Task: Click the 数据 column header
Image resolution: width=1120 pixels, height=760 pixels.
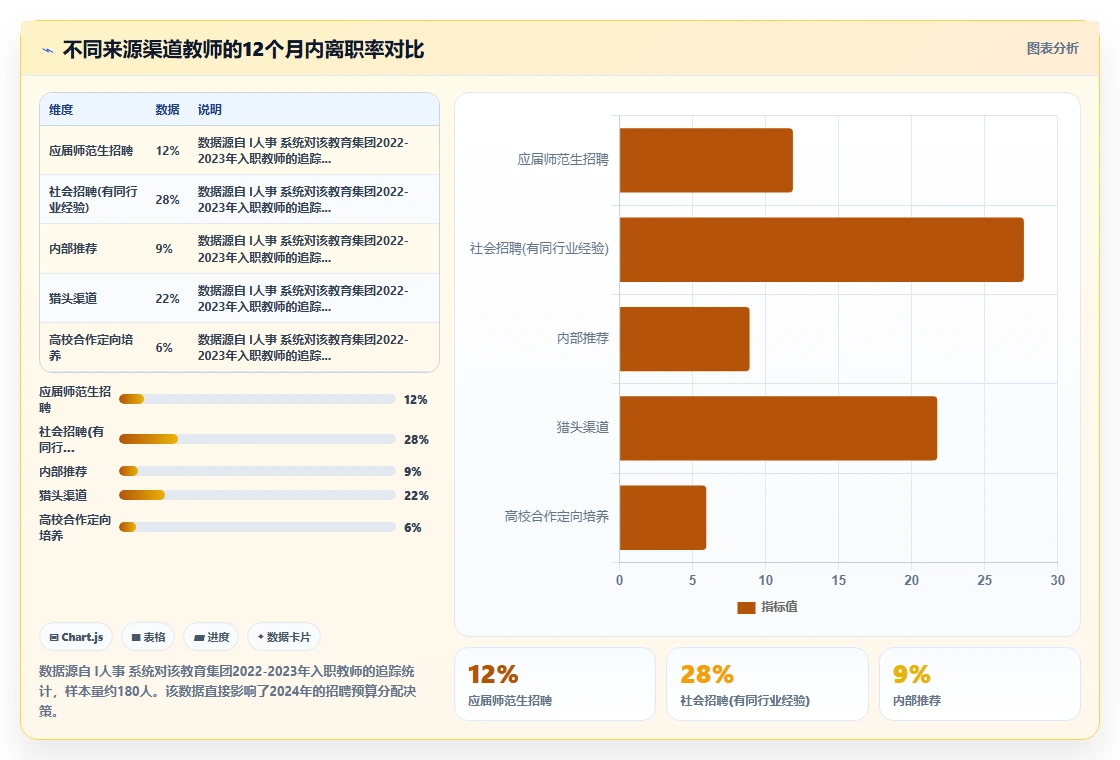Action: [x=167, y=109]
